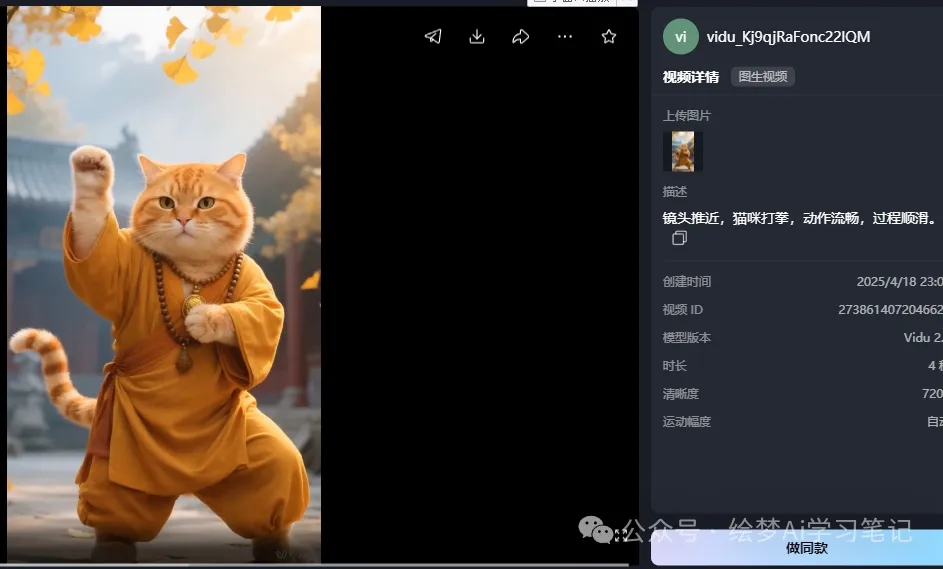The image size is (943, 569).
Task: Click the 视频 ID label
Action: pyautogui.click(x=683, y=310)
